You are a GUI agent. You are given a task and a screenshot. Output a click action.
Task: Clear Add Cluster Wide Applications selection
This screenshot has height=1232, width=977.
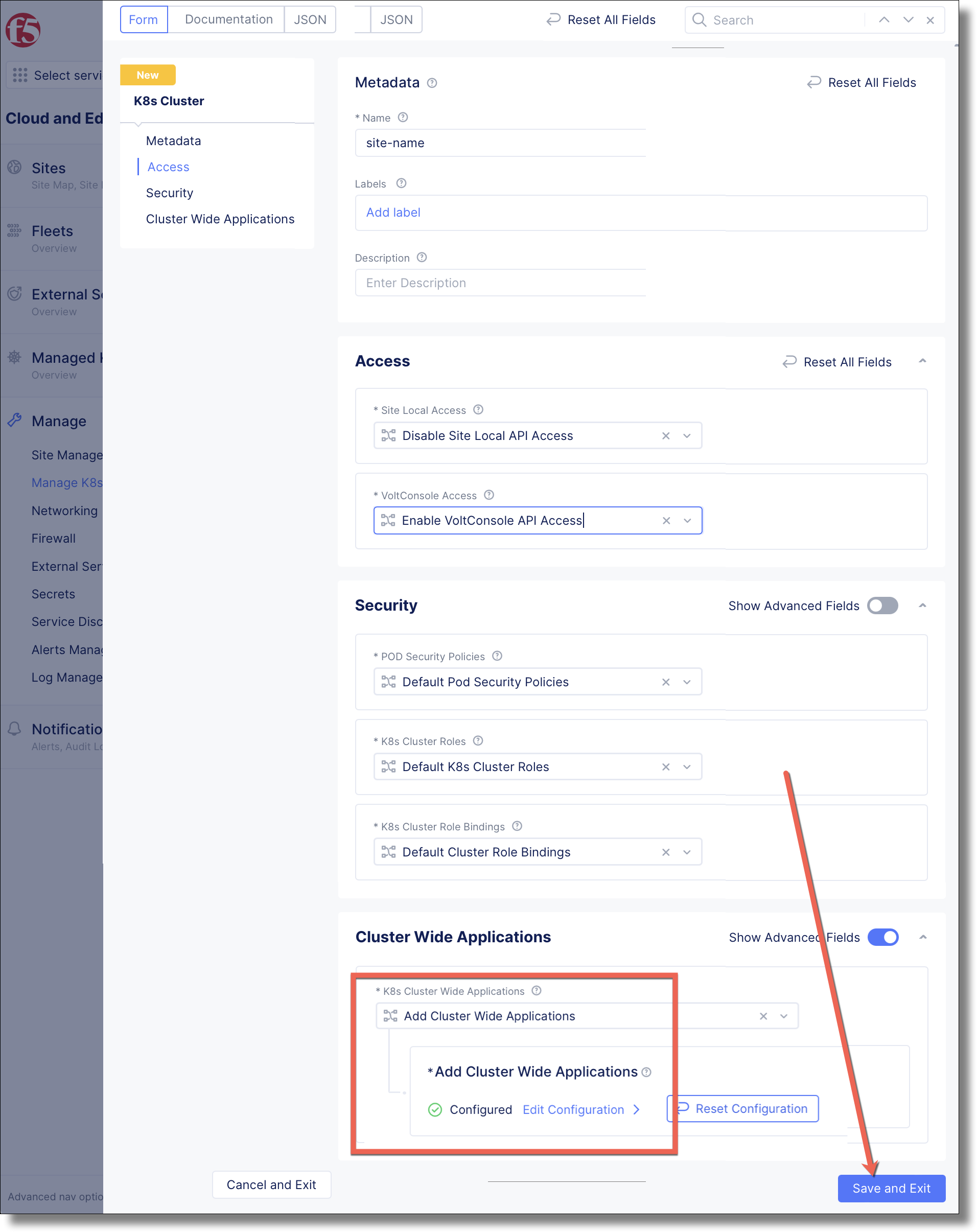pos(763,1016)
